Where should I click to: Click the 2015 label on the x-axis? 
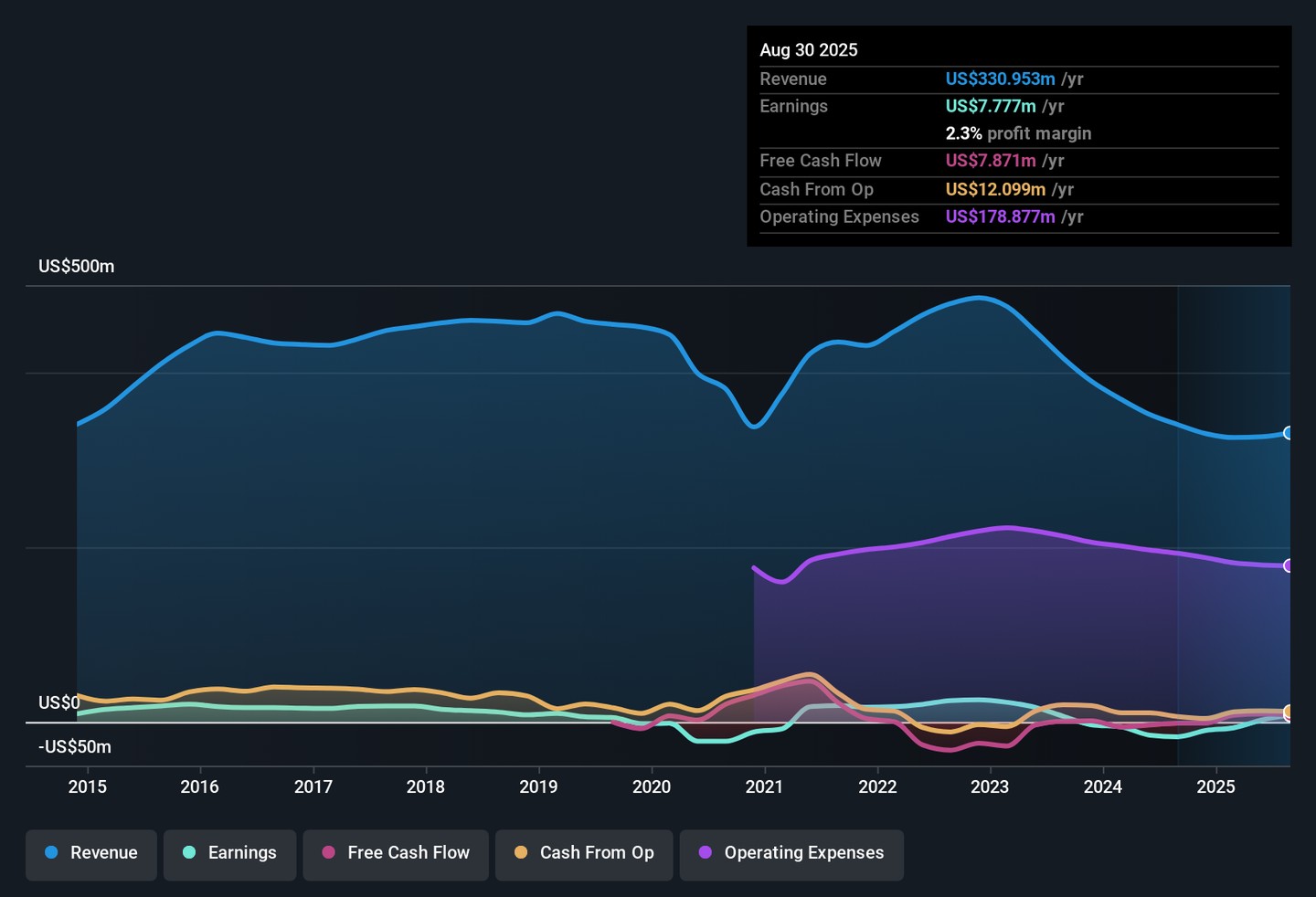pyautogui.click(x=87, y=787)
